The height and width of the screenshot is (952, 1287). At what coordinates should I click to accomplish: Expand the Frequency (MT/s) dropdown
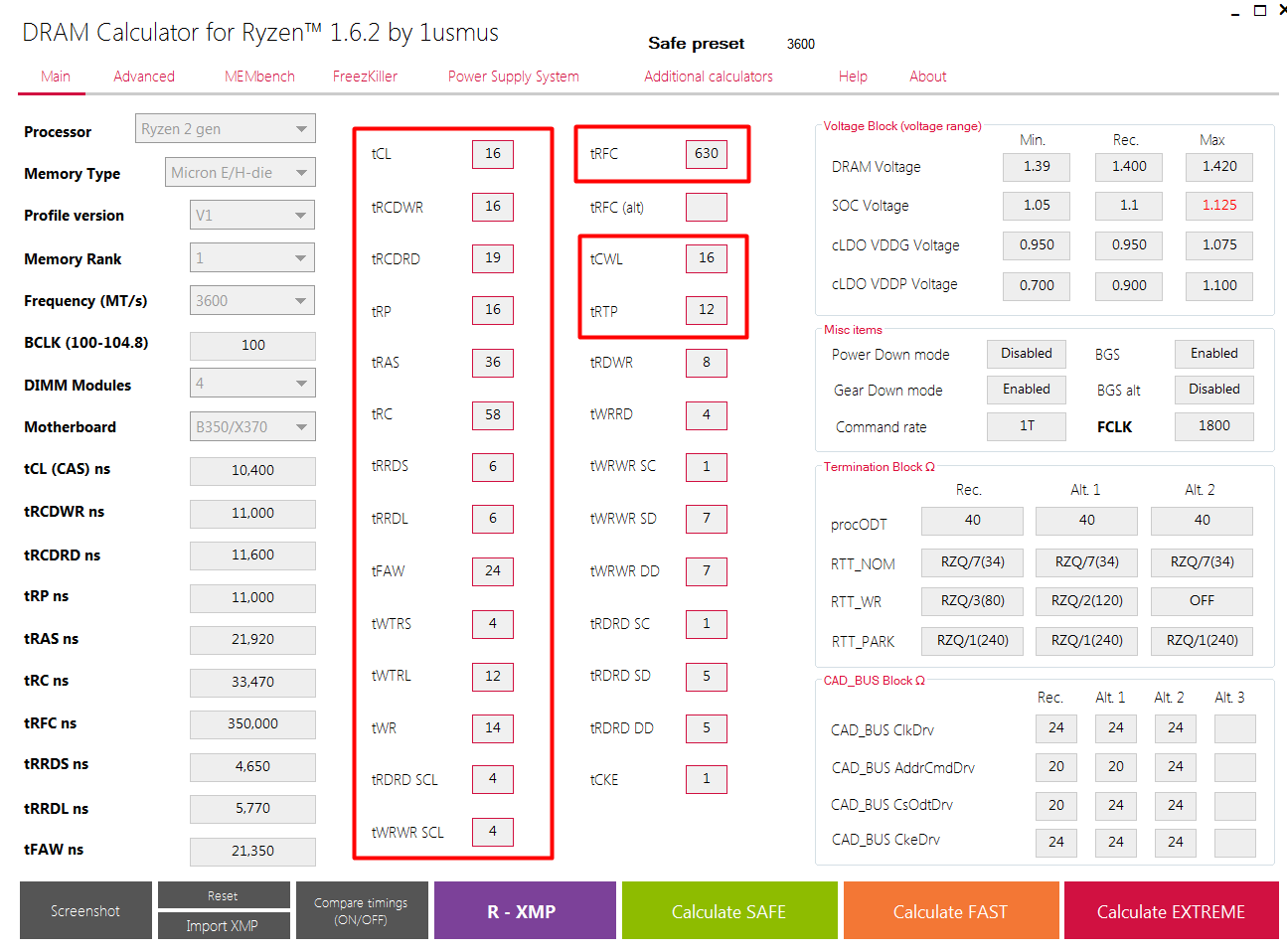(x=252, y=301)
